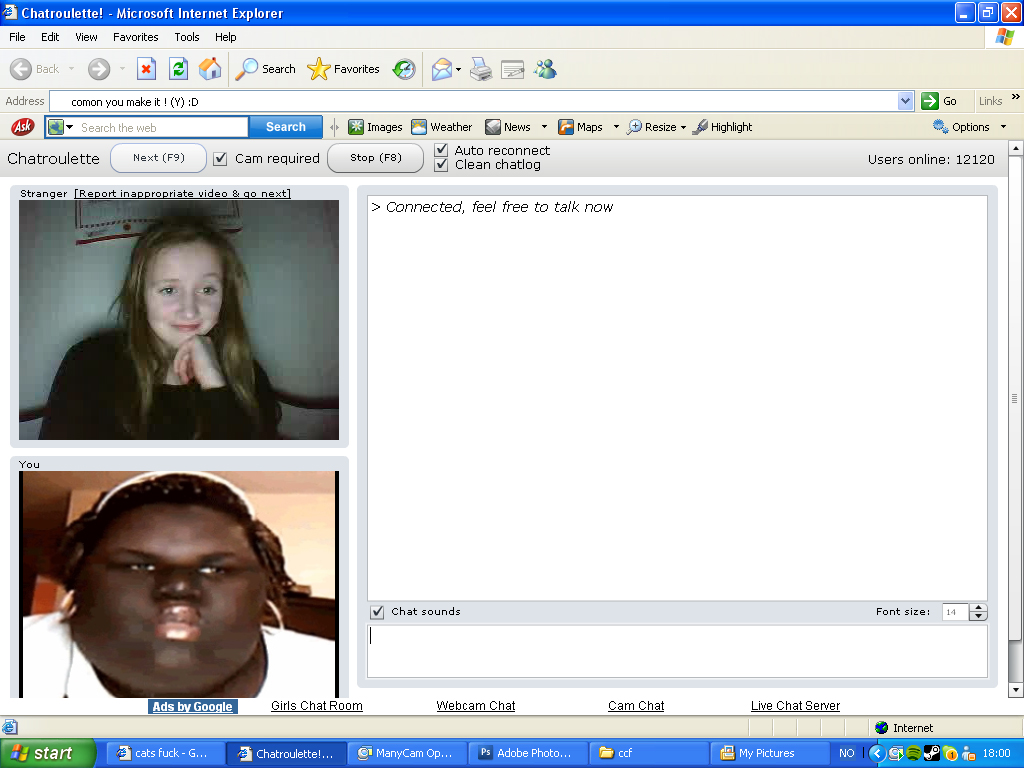Click the Next (F9) button

pyautogui.click(x=159, y=158)
